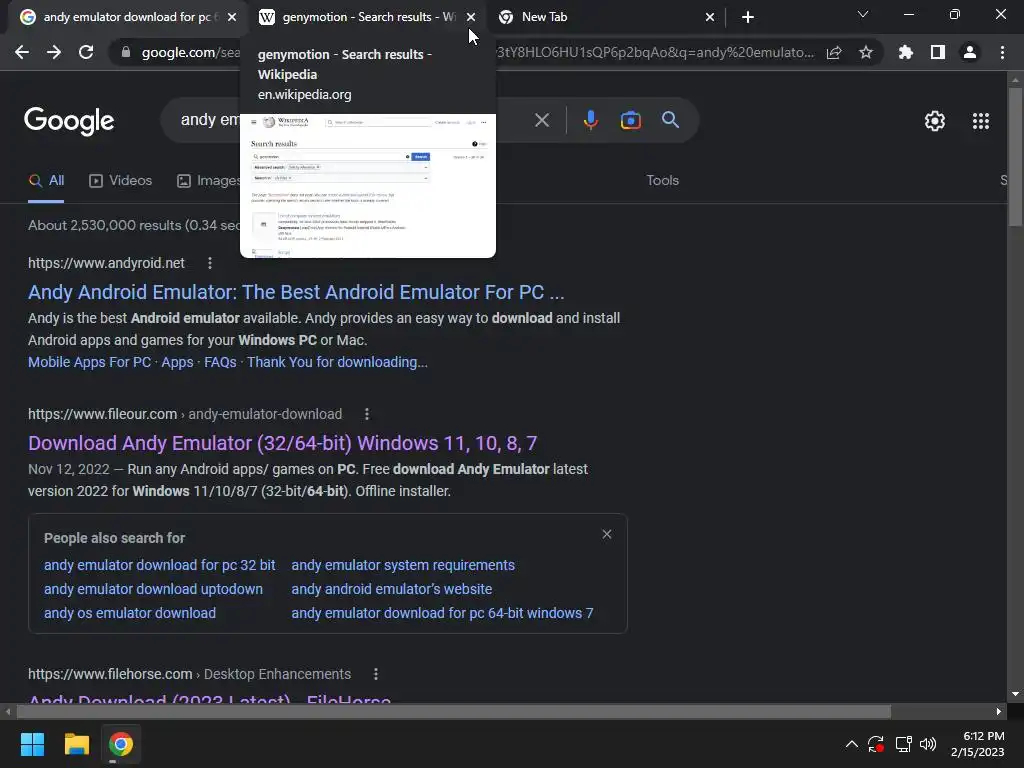Bookmark this page with the star icon

[x=866, y=52]
